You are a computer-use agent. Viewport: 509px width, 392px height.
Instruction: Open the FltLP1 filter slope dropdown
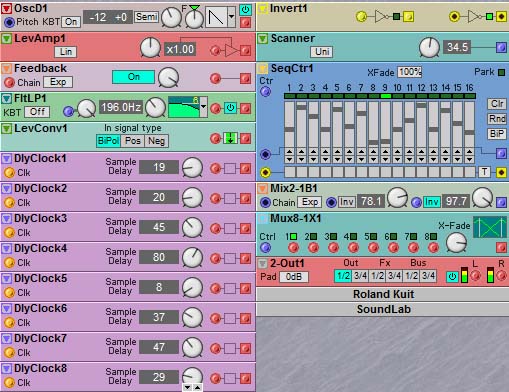(203, 107)
